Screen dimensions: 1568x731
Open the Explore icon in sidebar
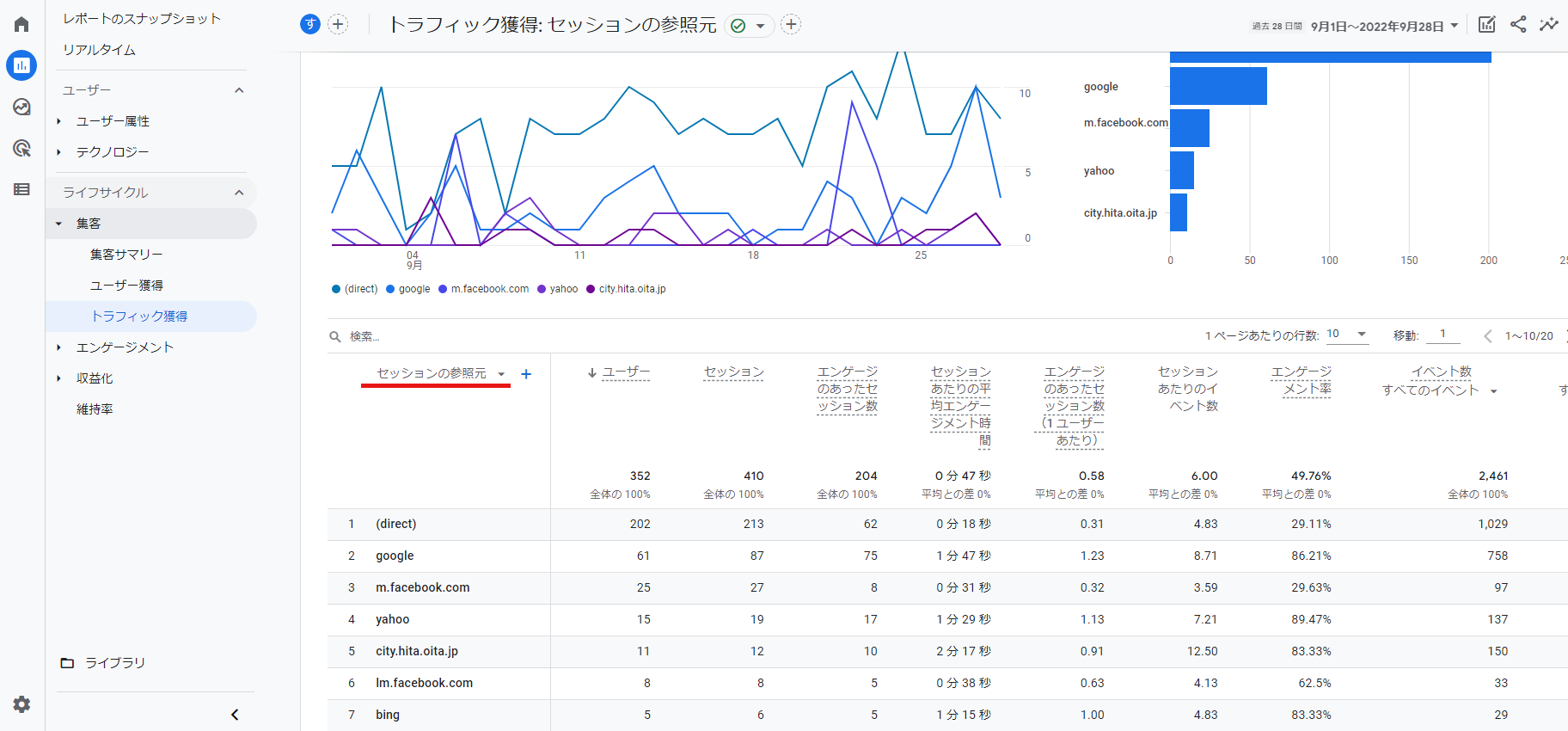(x=21, y=107)
